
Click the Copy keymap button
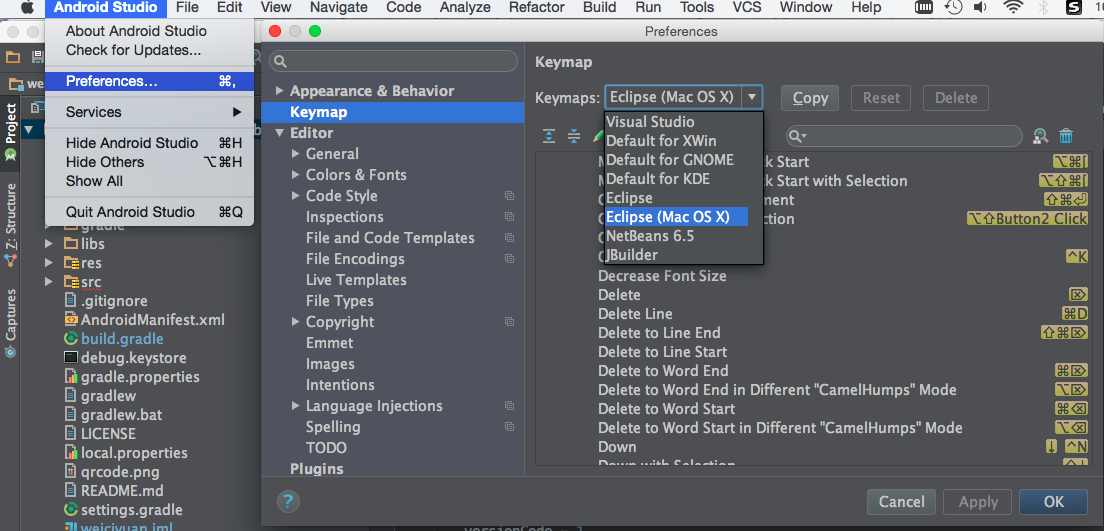(x=810, y=98)
